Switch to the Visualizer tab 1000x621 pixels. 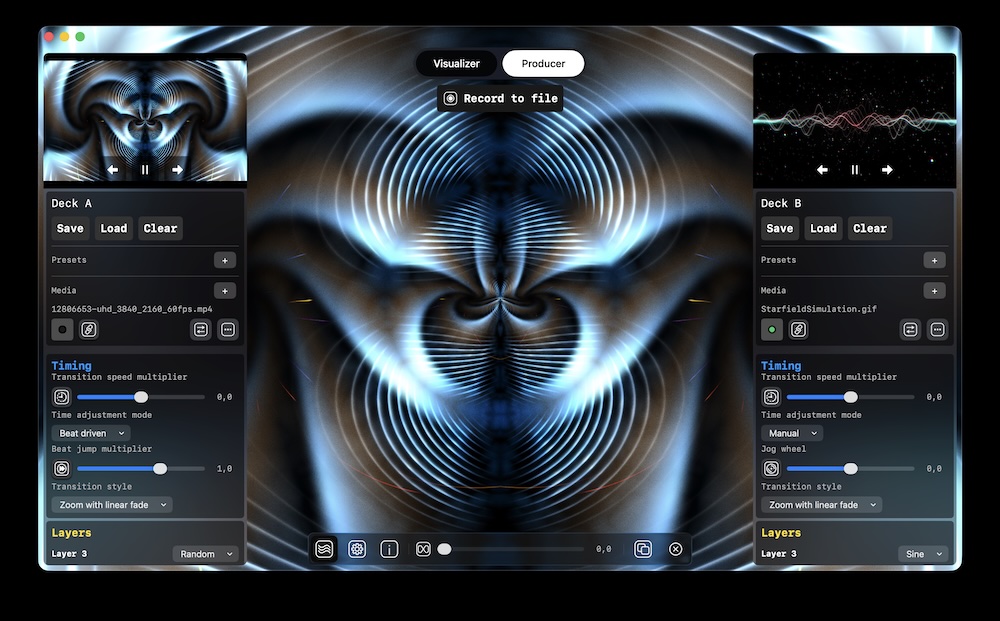click(456, 64)
